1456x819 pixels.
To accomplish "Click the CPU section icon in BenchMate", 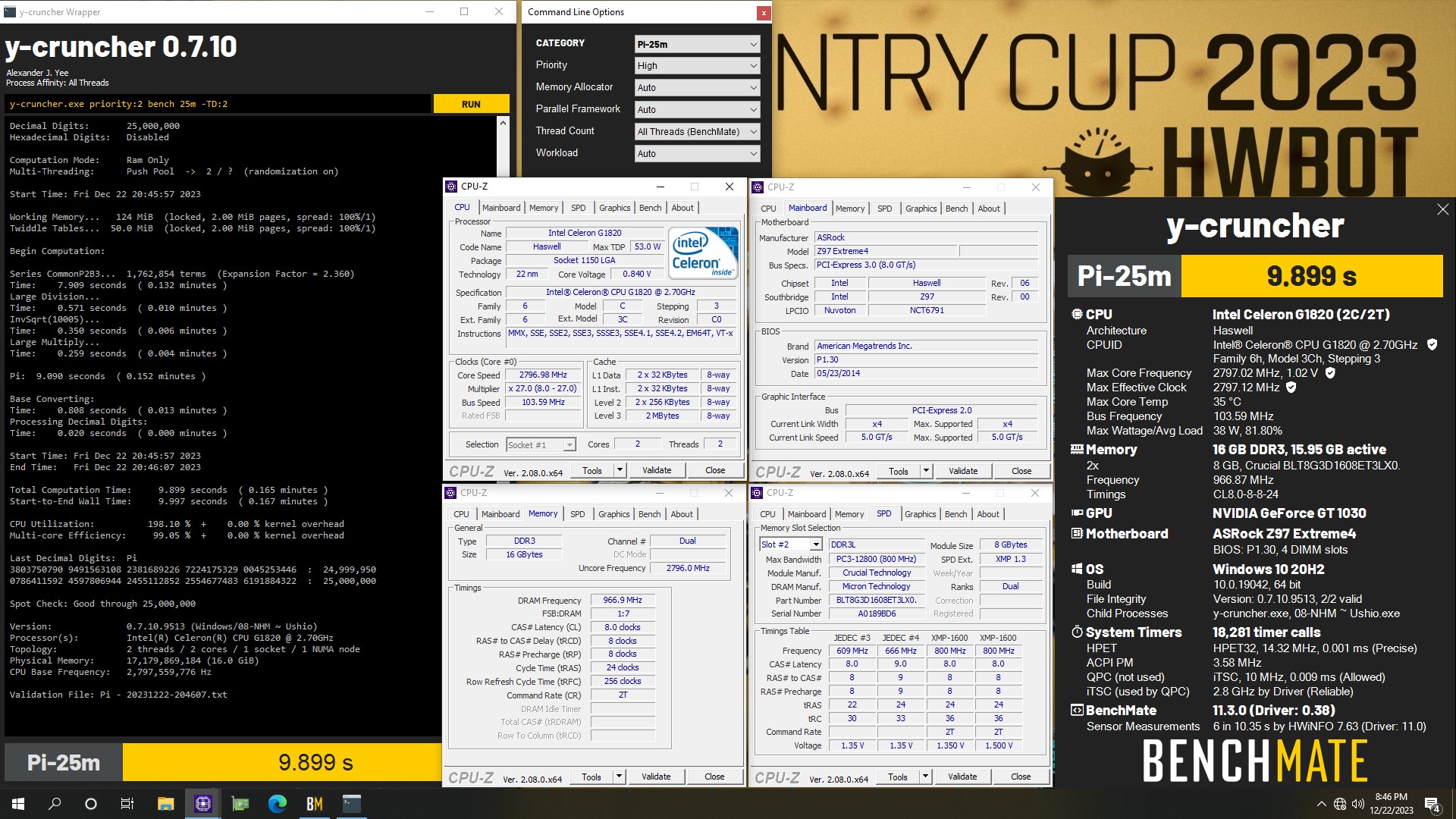I will click(x=1077, y=314).
